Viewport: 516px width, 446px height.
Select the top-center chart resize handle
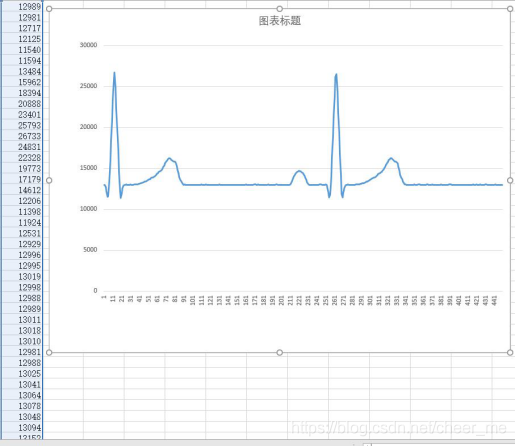pyautogui.click(x=280, y=9)
